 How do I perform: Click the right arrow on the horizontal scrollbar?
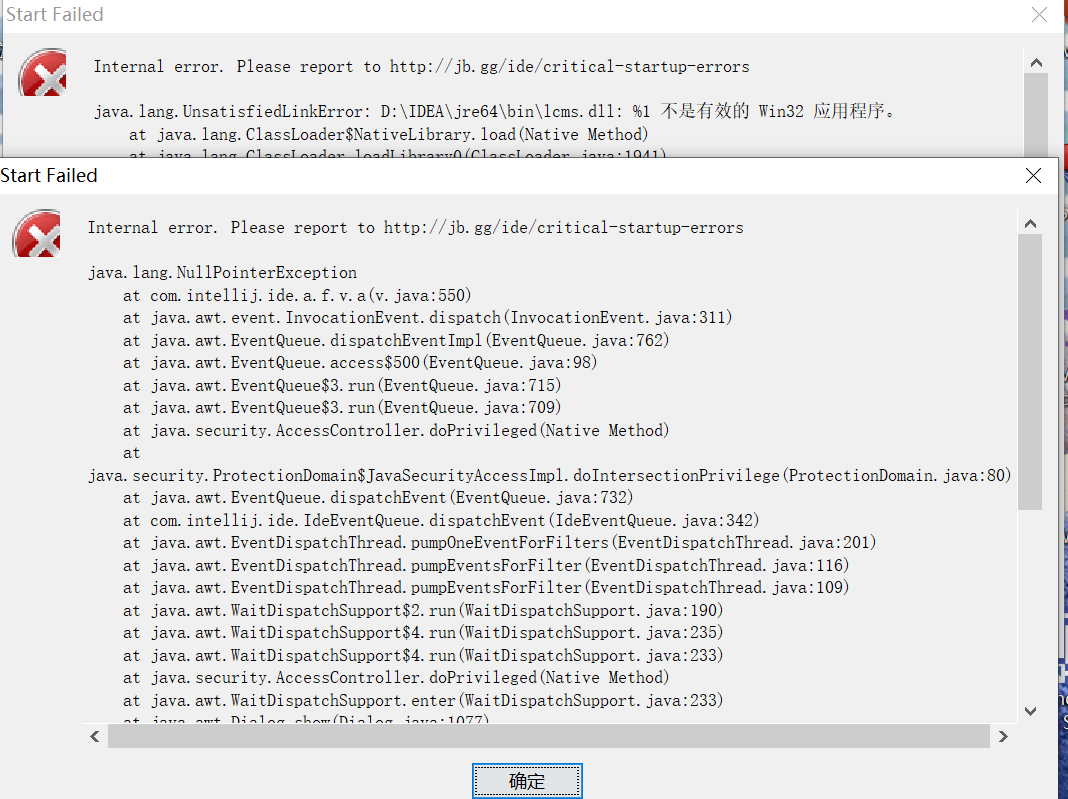(x=1003, y=736)
